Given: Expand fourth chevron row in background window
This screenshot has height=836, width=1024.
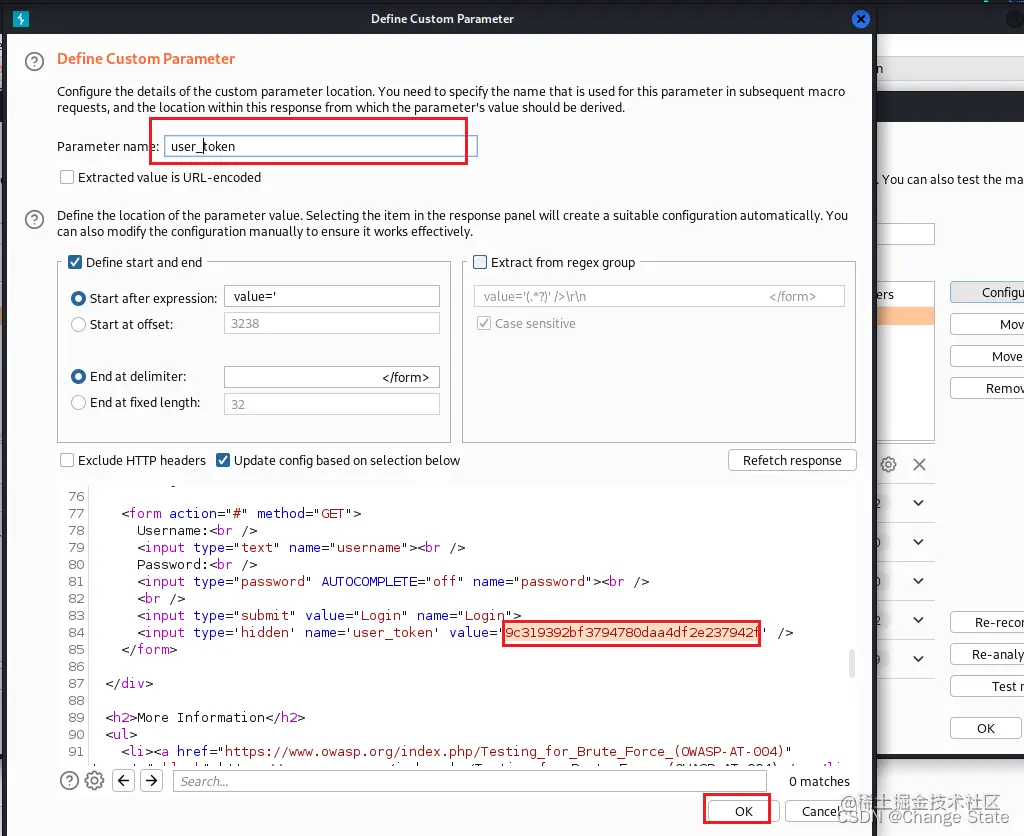Looking at the screenshot, I should click(918, 620).
